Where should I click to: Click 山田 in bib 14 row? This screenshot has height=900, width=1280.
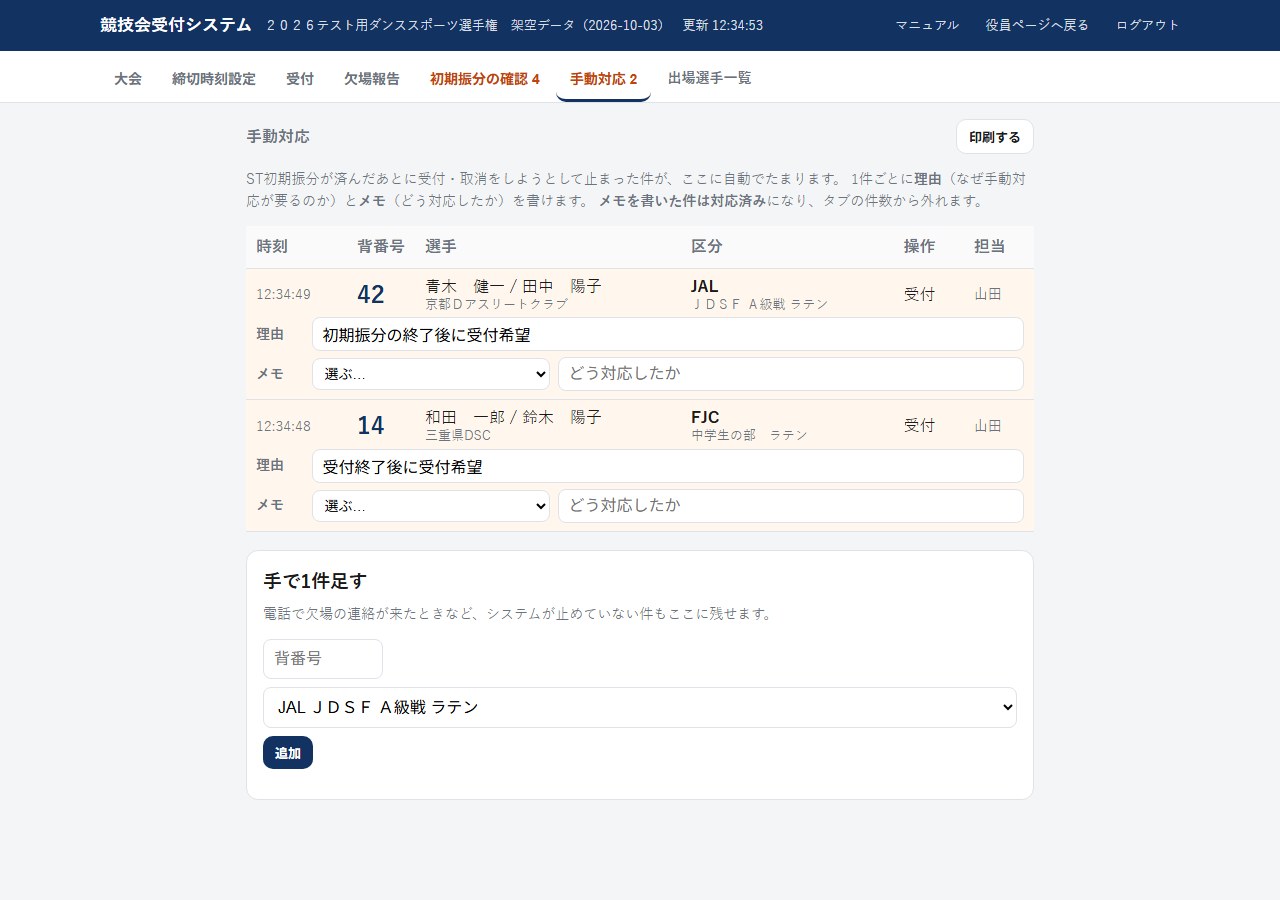[988, 426]
